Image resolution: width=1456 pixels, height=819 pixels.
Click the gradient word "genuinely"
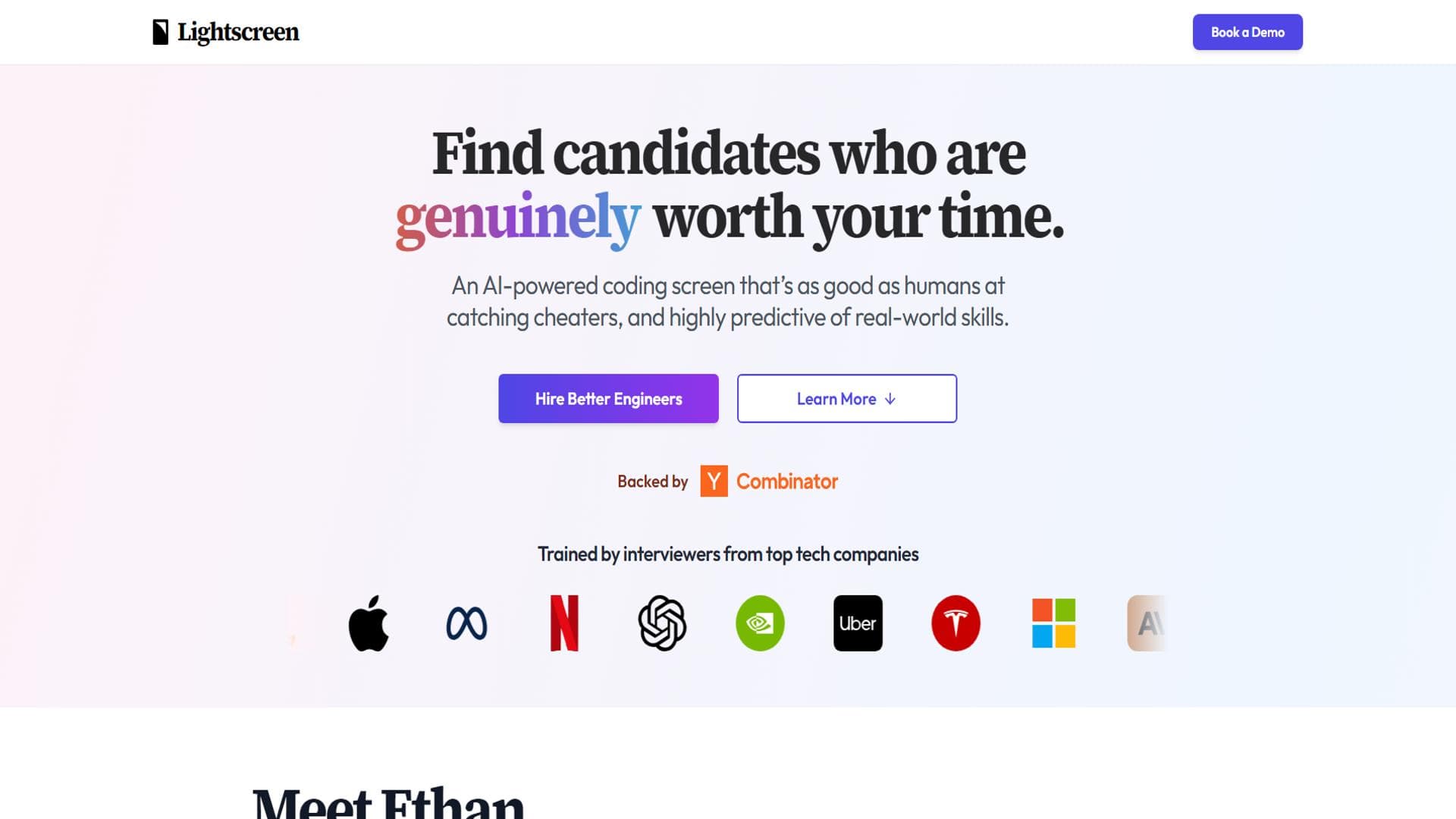(x=518, y=218)
